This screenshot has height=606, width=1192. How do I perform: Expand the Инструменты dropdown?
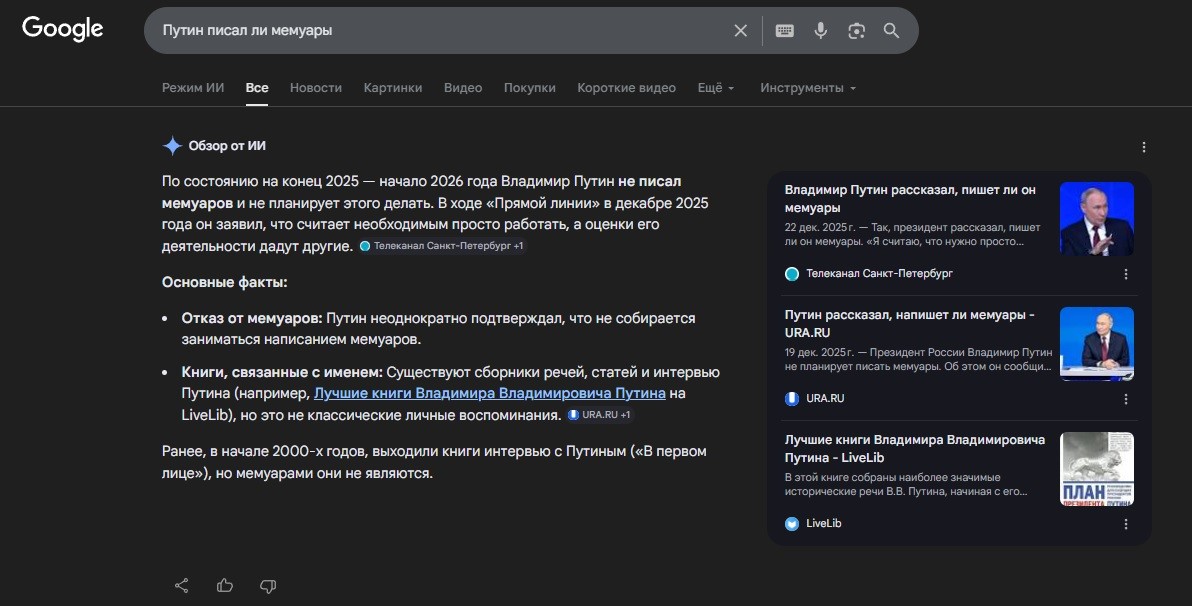808,87
